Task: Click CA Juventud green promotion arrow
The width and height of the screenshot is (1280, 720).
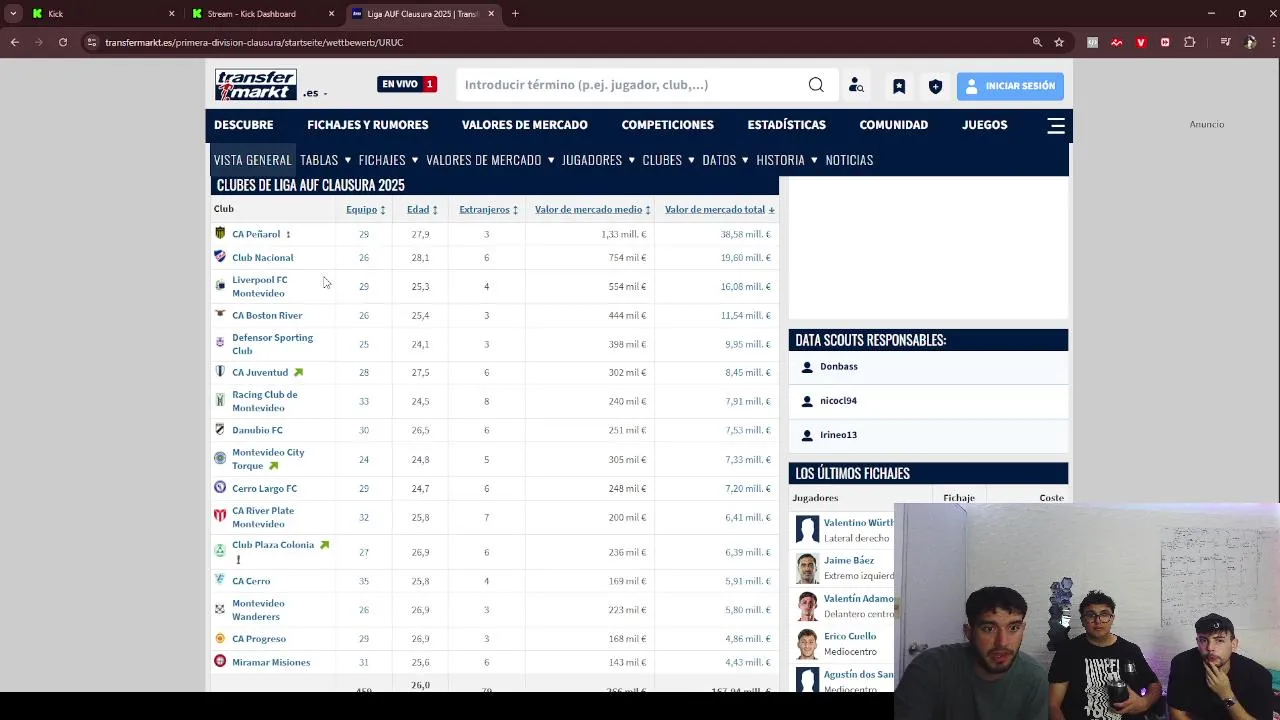Action: pos(298,373)
